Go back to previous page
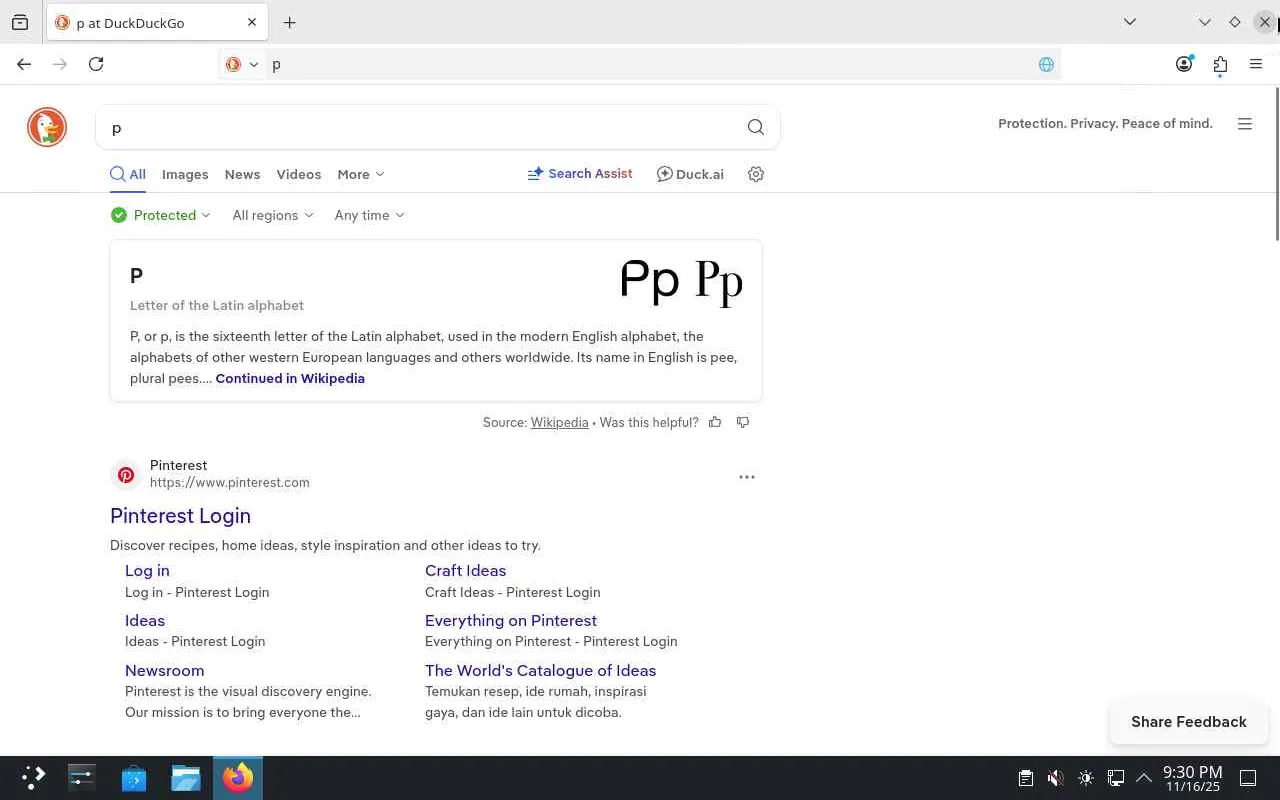The width and height of the screenshot is (1280, 800). pyautogui.click(x=24, y=64)
